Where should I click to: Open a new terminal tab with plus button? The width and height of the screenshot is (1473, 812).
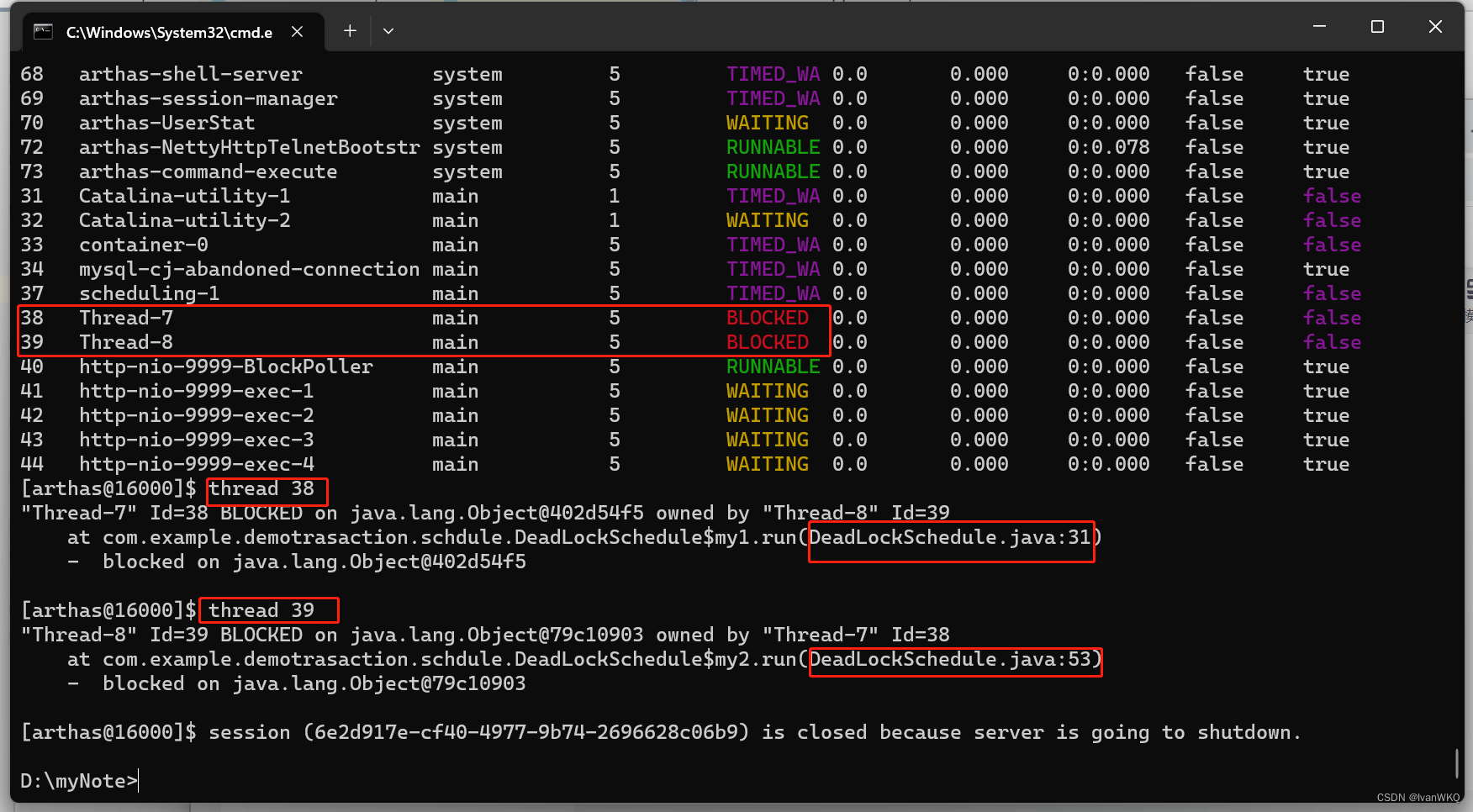pos(349,30)
